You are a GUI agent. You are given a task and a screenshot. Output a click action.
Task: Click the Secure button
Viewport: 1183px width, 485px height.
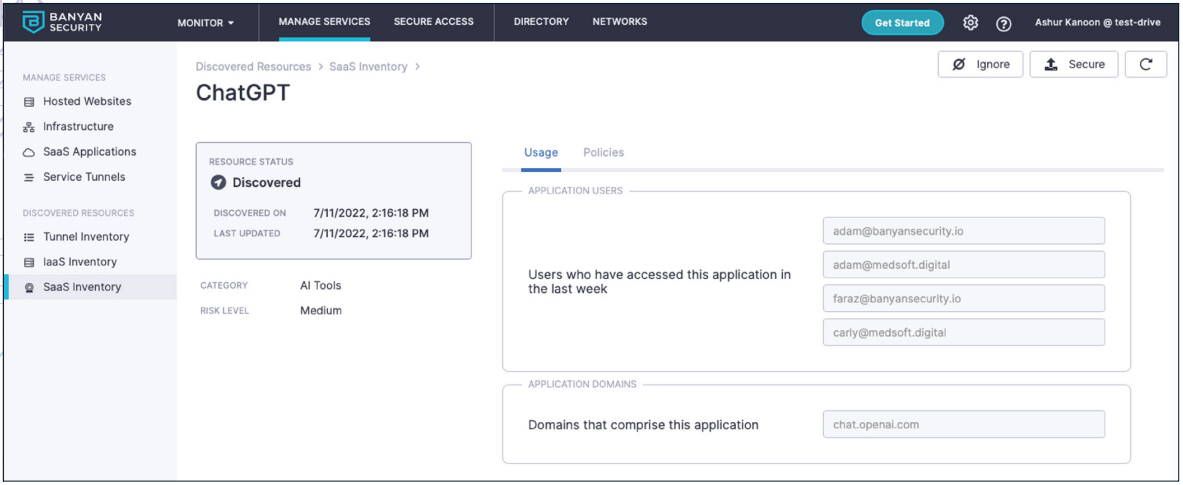pos(1074,64)
